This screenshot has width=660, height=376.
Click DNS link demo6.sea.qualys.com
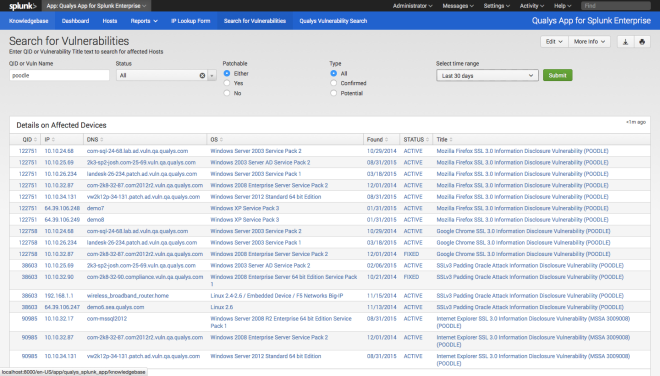click(115, 307)
